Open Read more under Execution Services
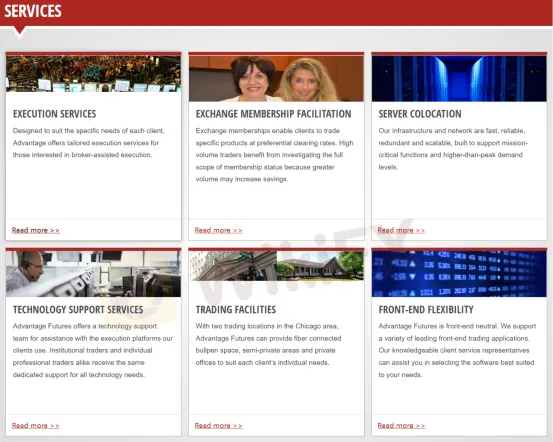 click(x=36, y=230)
